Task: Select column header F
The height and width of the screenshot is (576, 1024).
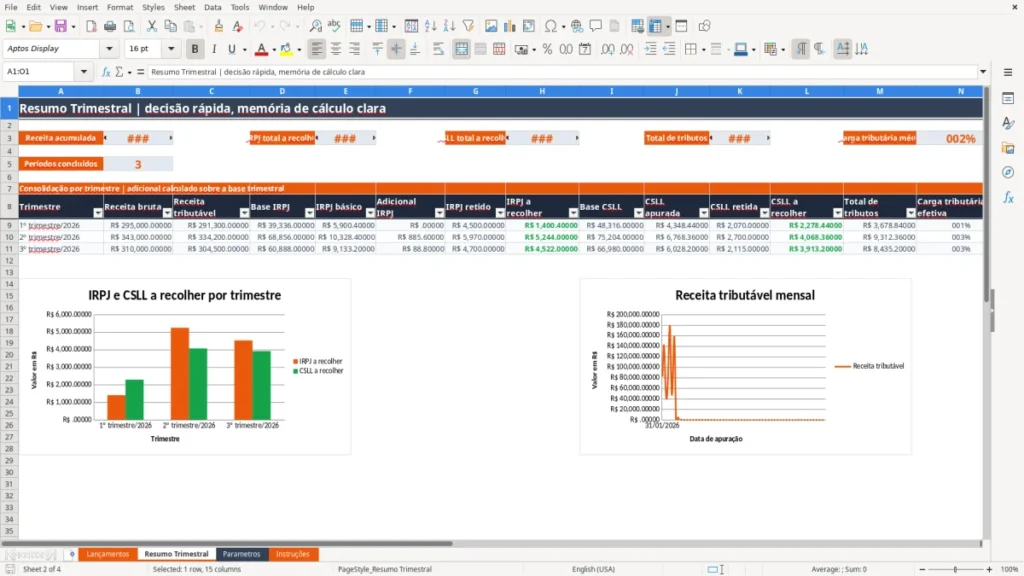Action: 410,91
